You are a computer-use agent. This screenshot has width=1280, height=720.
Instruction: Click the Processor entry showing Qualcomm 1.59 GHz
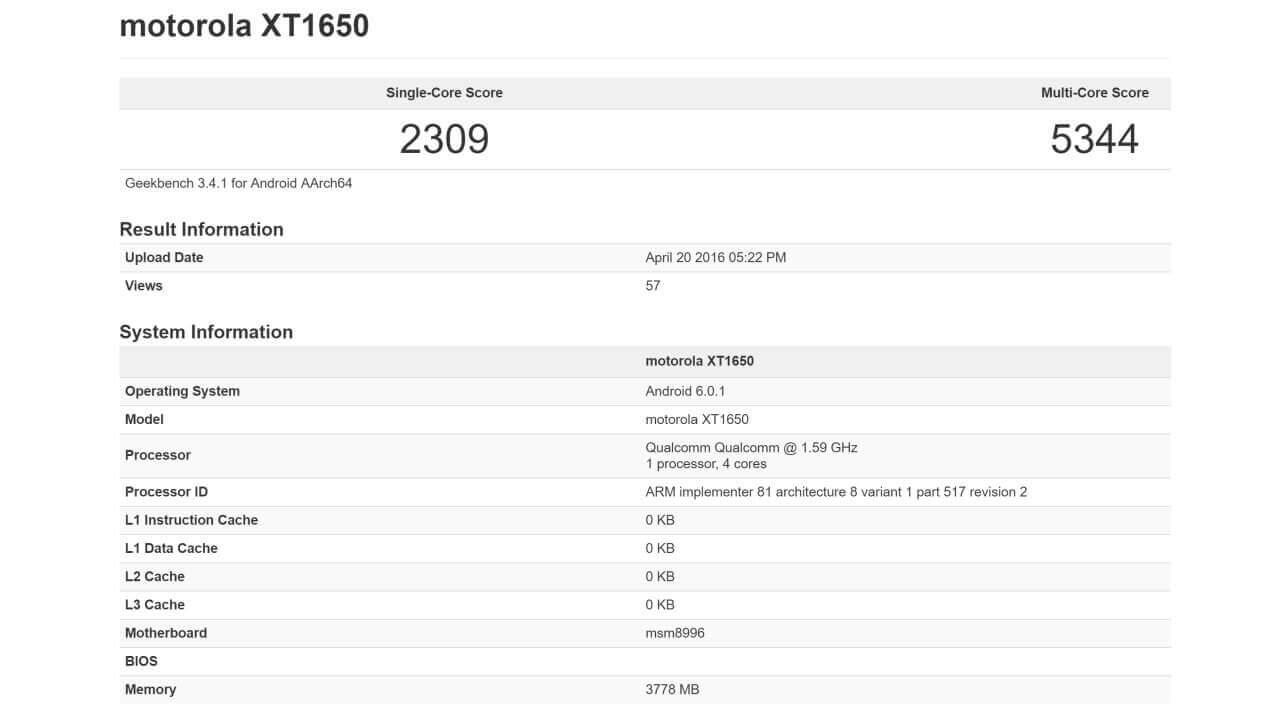[752, 455]
